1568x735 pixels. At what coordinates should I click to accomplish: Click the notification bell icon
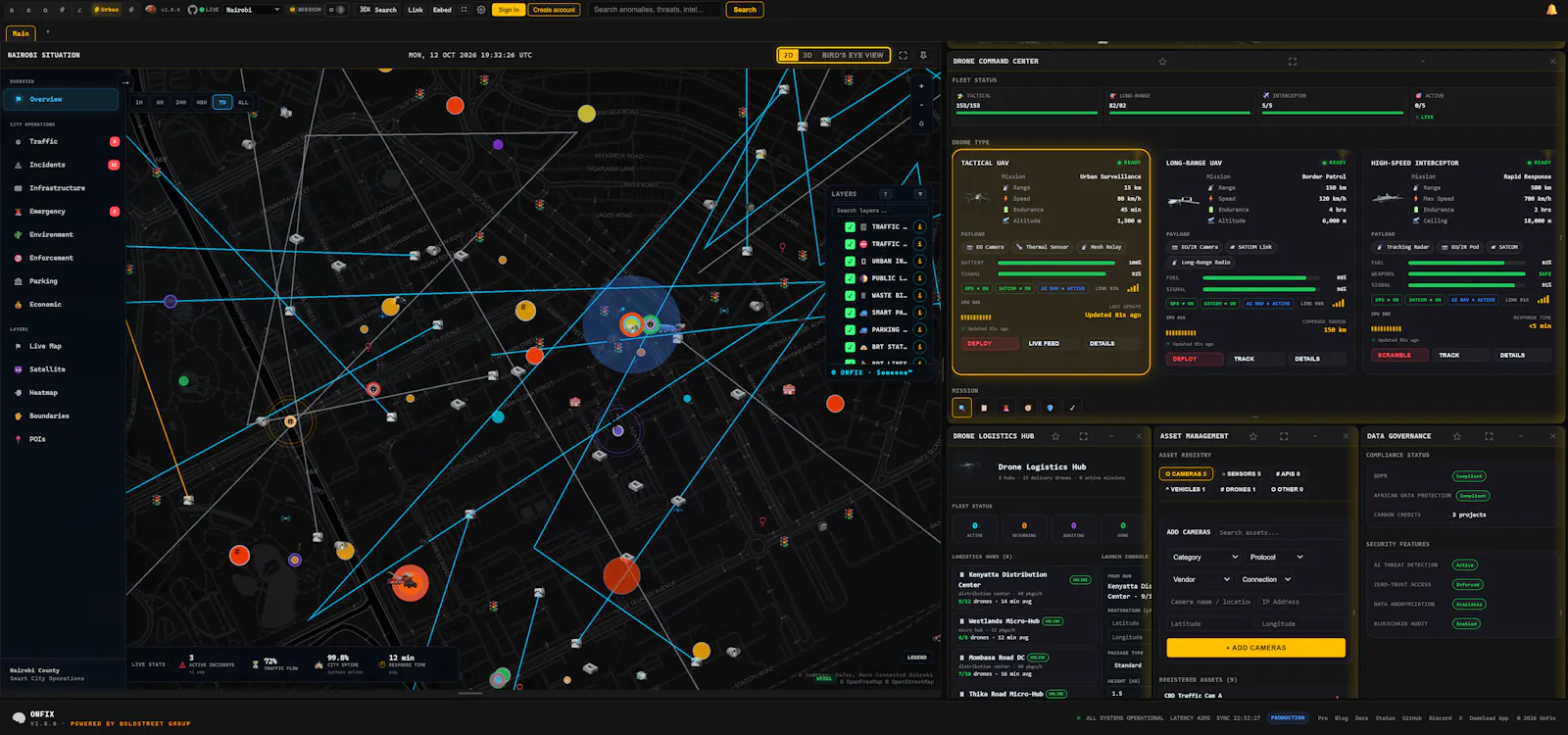[x=1551, y=10]
